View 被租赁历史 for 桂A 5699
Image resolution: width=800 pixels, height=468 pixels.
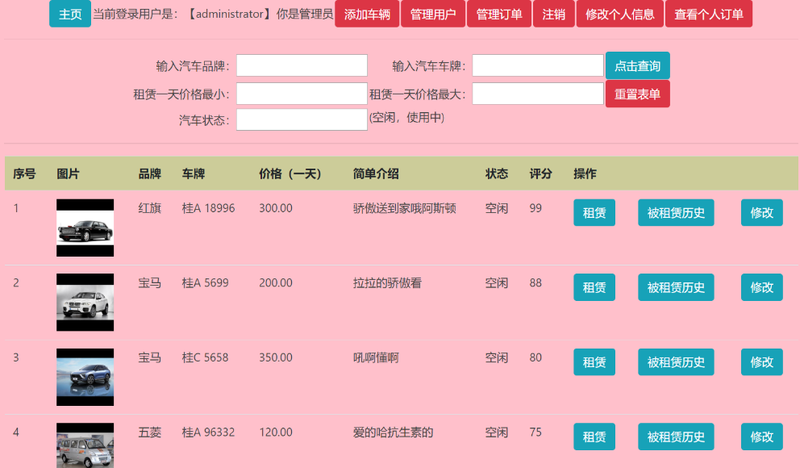click(676, 287)
